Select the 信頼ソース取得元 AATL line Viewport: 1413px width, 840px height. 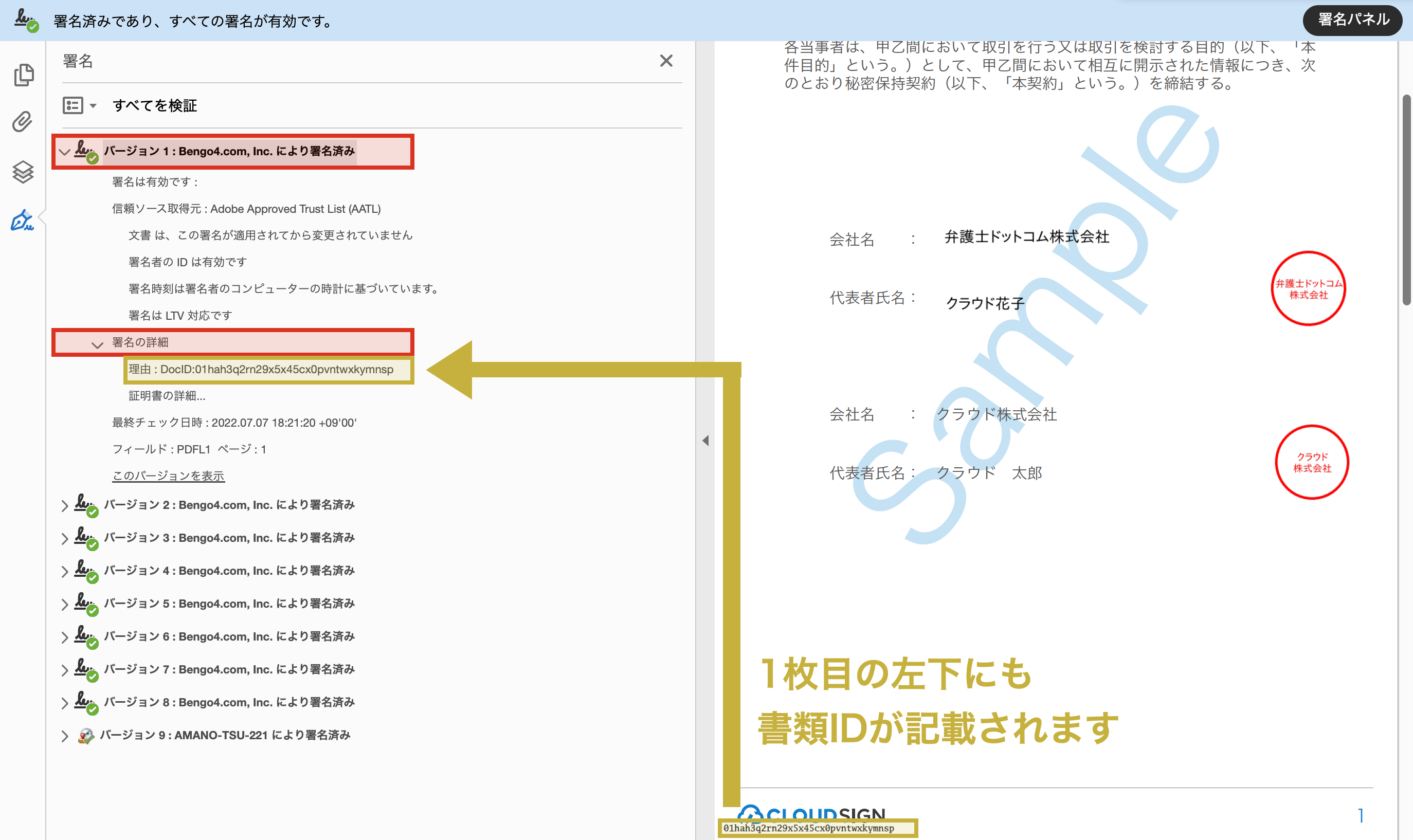[246, 209]
